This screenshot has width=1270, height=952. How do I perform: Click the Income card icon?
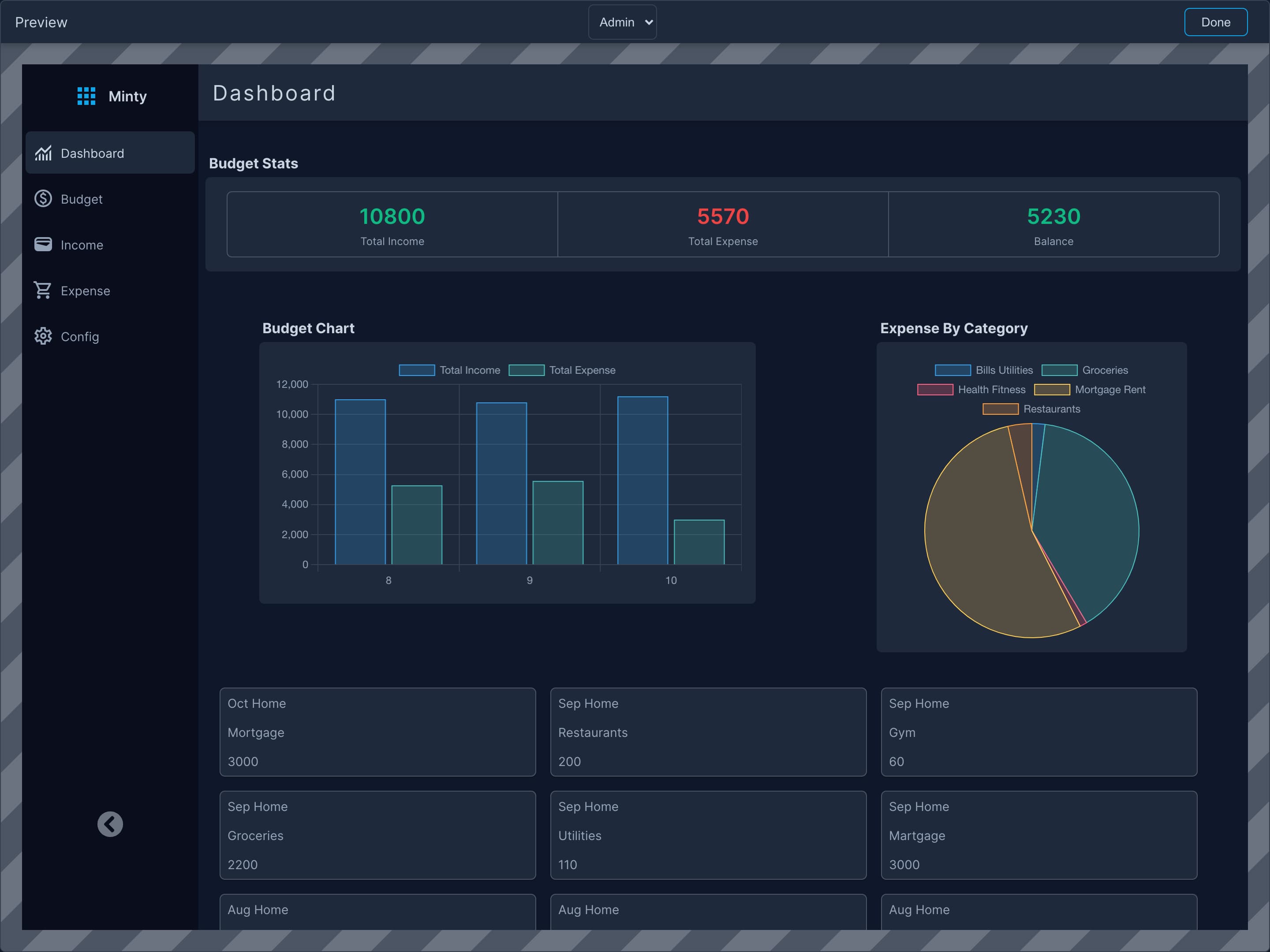(43, 245)
